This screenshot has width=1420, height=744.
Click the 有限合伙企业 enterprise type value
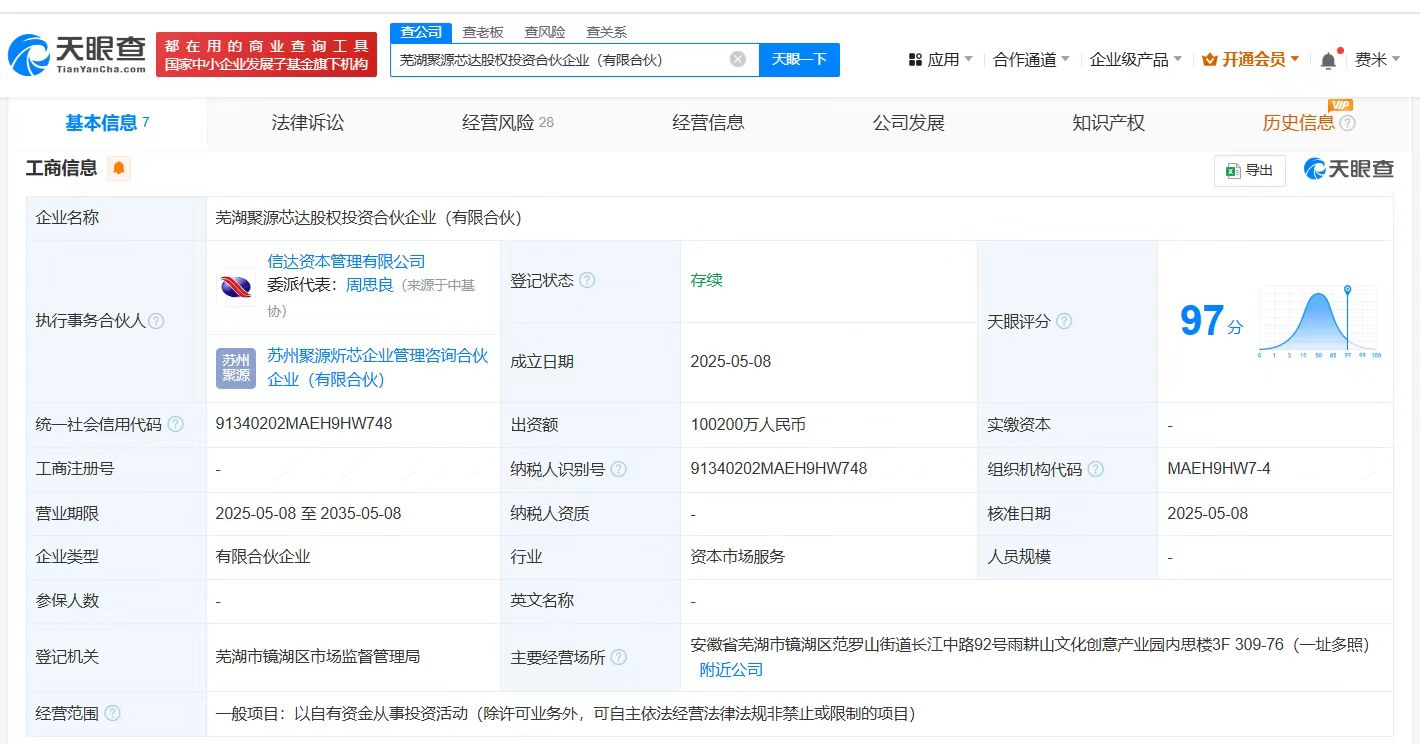tap(263, 557)
